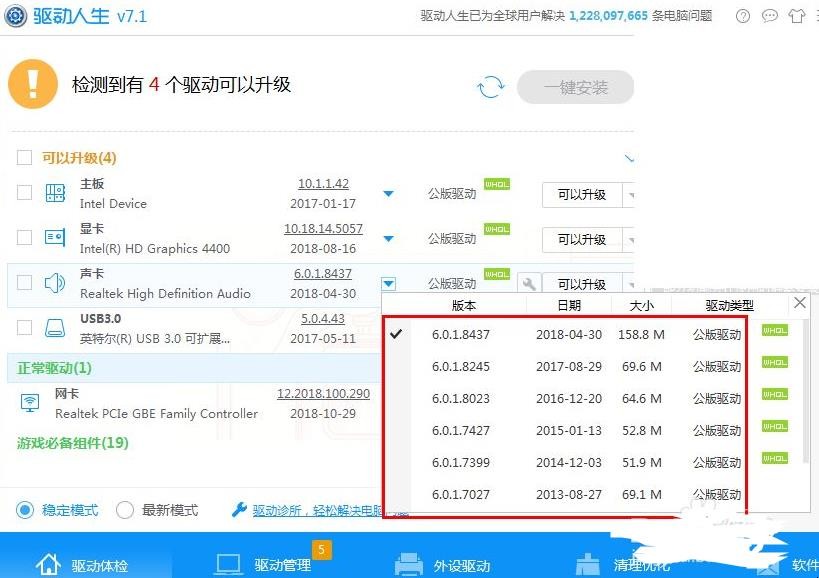
Task: Select the 稳定模式 radio button
Action: click(25, 510)
